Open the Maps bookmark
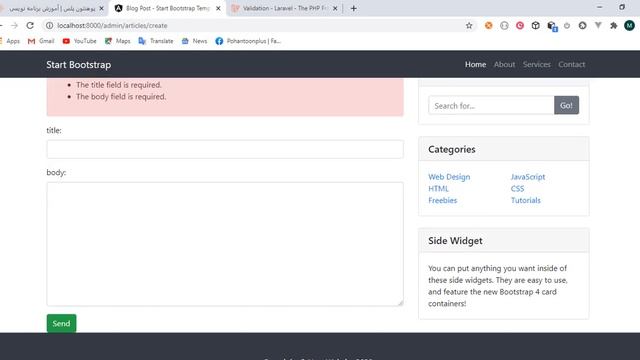Screen dimensions: 640x360 (x=118, y=41)
